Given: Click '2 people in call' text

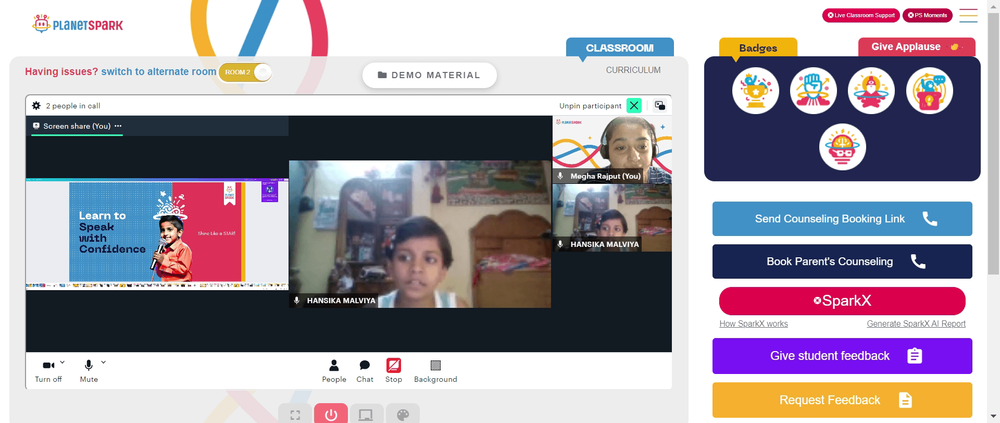Looking at the screenshot, I should 73,106.
